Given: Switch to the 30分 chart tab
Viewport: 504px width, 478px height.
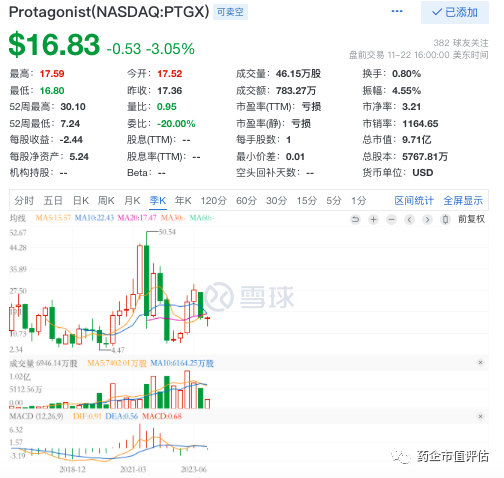Looking at the screenshot, I should coord(277,201).
